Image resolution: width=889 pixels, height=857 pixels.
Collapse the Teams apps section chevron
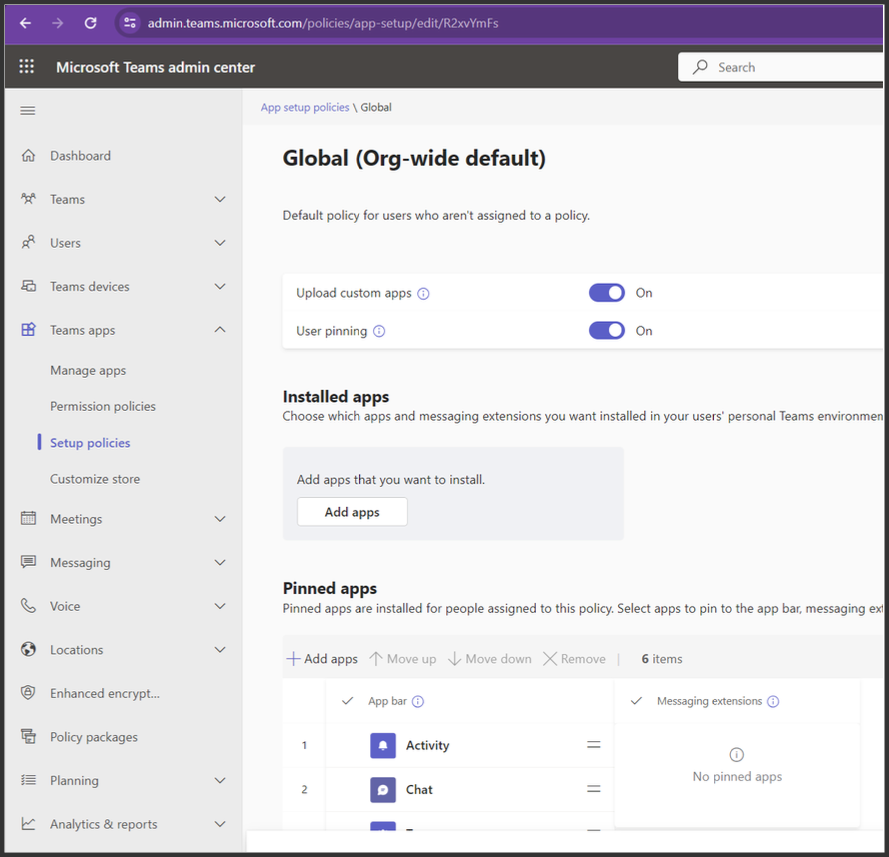[x=220, y=330]
